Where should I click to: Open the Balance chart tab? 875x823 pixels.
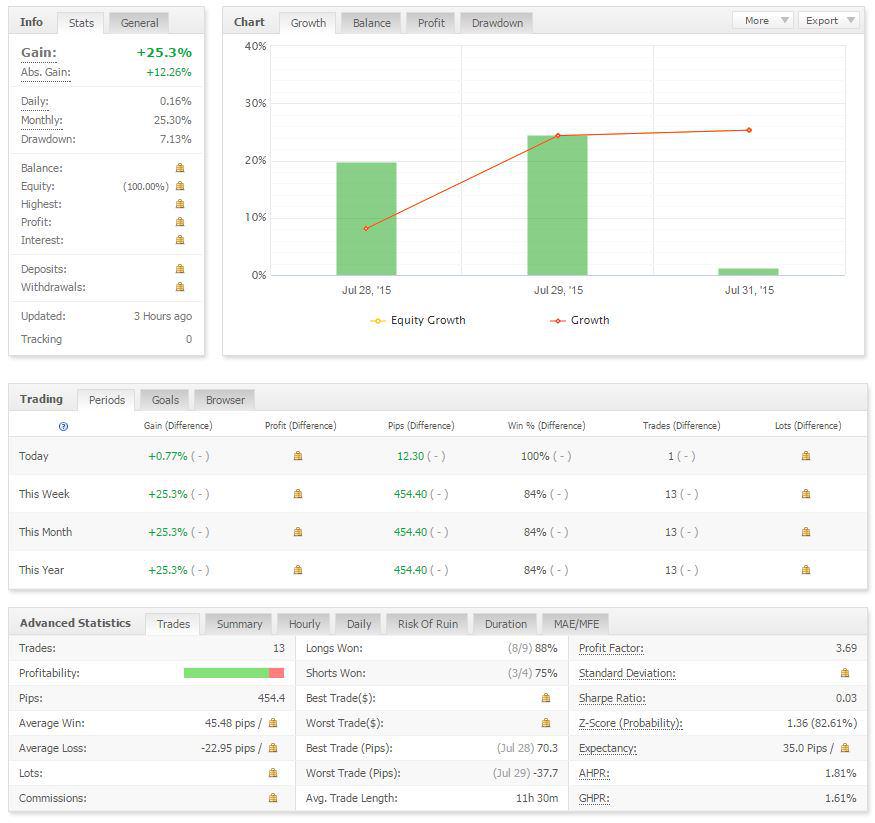coord(372,23)
